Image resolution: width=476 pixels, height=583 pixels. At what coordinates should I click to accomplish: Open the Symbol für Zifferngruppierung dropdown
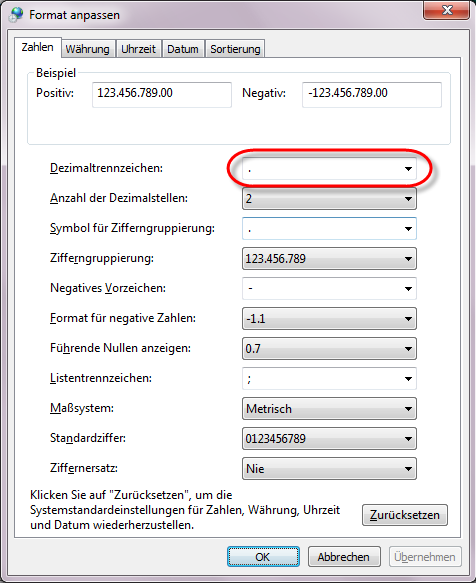click(329, 229)
